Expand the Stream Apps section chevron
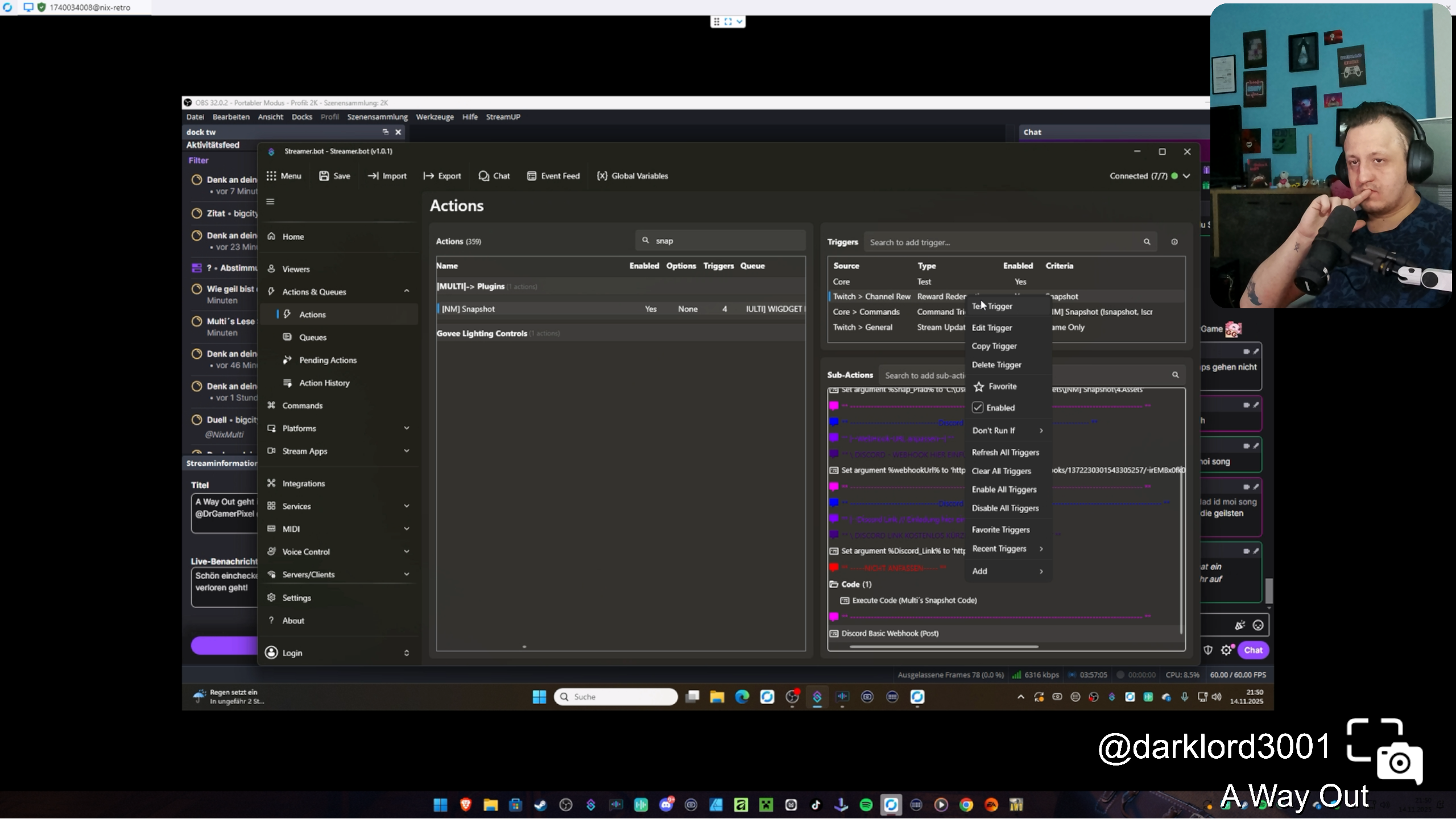The image size is (1456, 819). (407, 450)
